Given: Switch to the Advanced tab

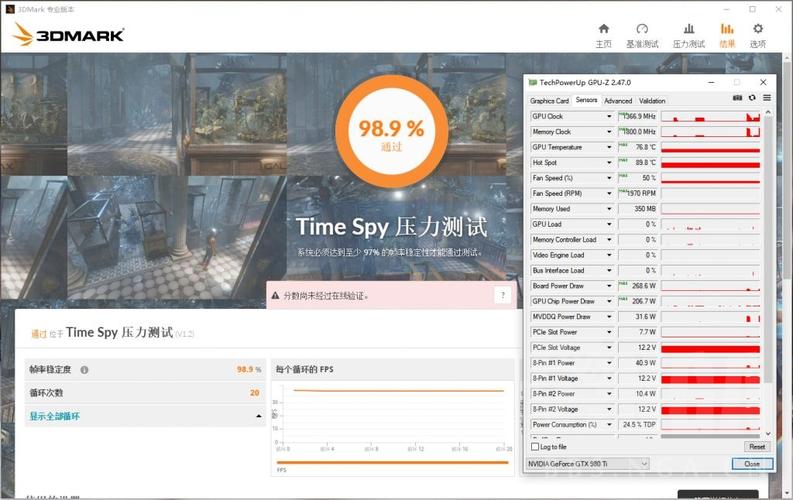Looking at the screenshot, I should [618, 101].
